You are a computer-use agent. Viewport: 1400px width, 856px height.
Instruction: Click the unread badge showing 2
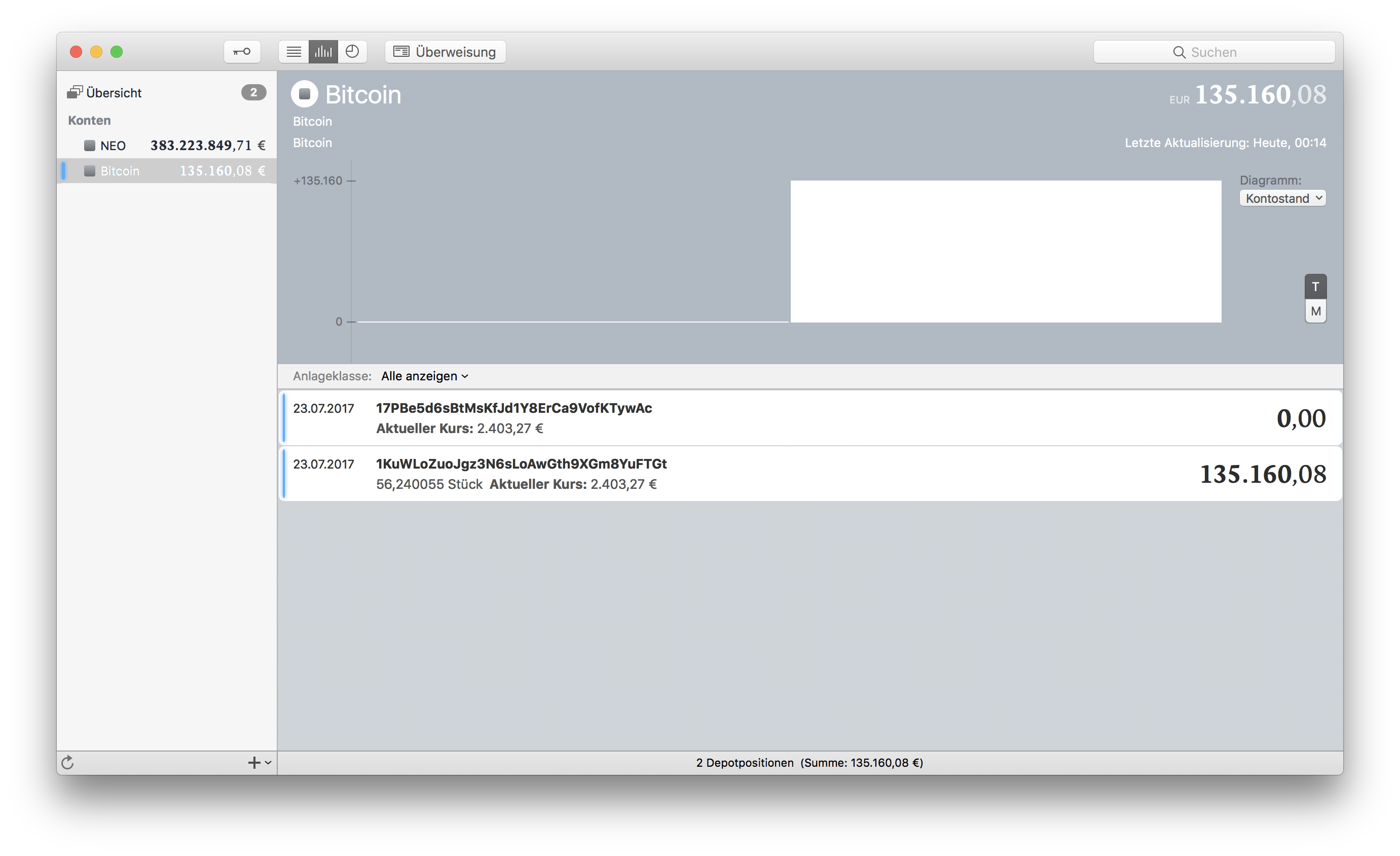click(x=253, y=92)
